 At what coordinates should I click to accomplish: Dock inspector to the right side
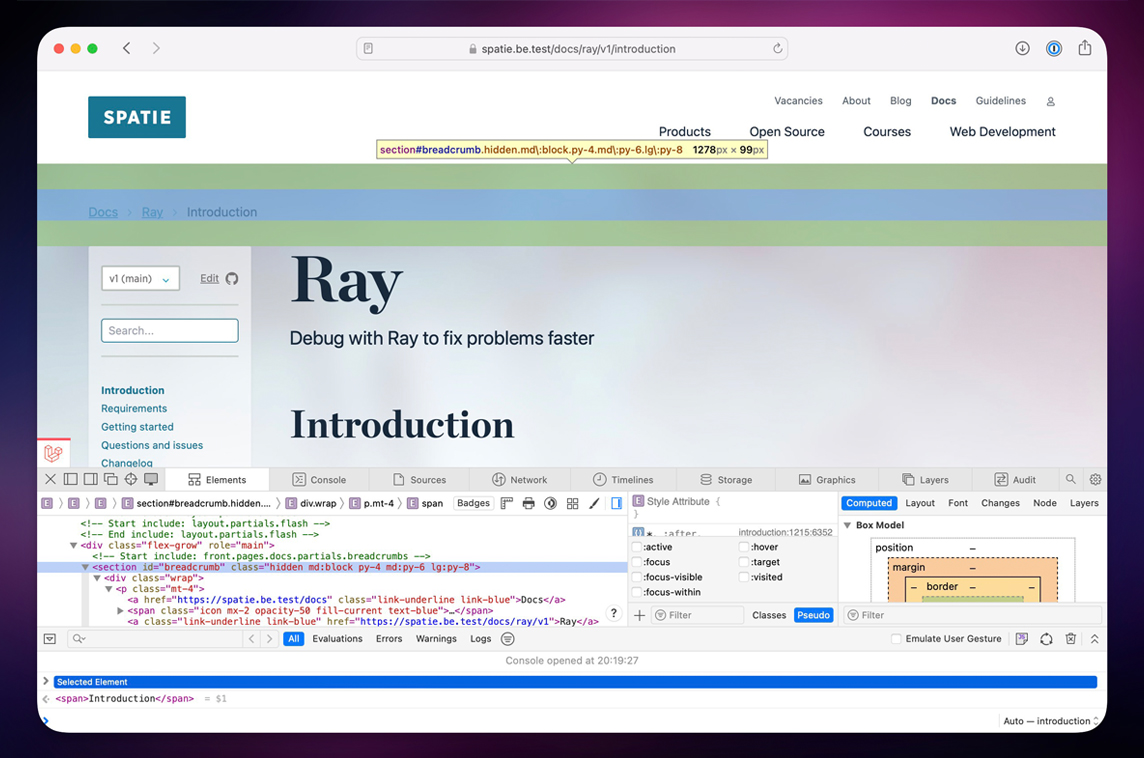[x=90, y=479]
